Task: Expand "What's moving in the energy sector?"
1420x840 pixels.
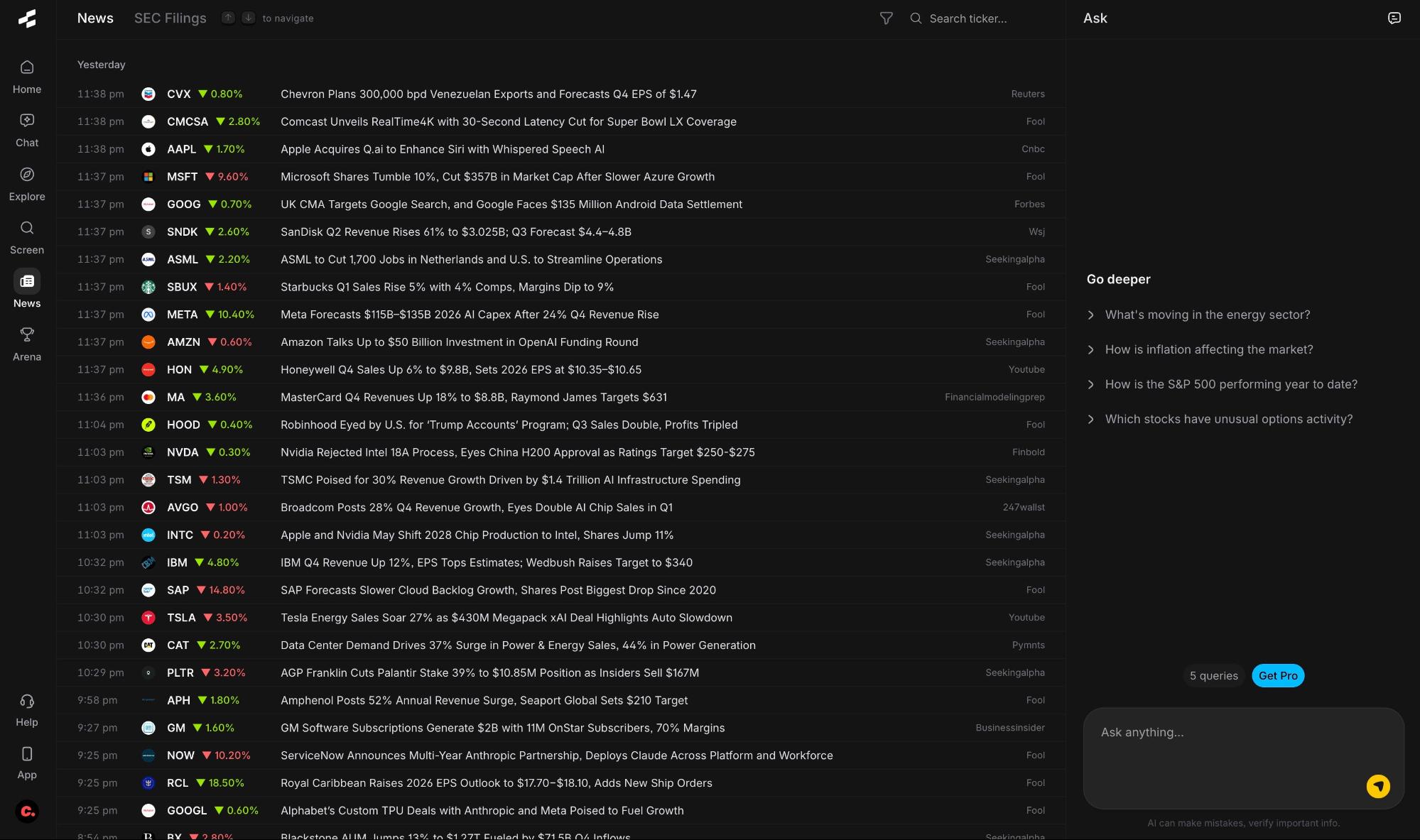Action: pos(1207,315)
